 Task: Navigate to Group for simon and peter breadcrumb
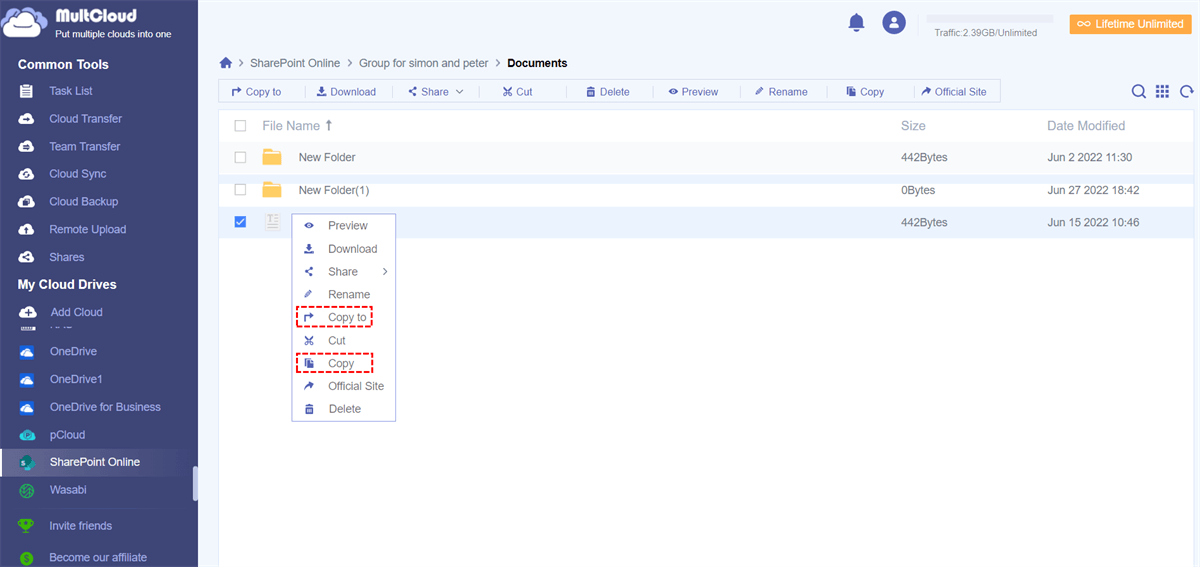(424, 63)
